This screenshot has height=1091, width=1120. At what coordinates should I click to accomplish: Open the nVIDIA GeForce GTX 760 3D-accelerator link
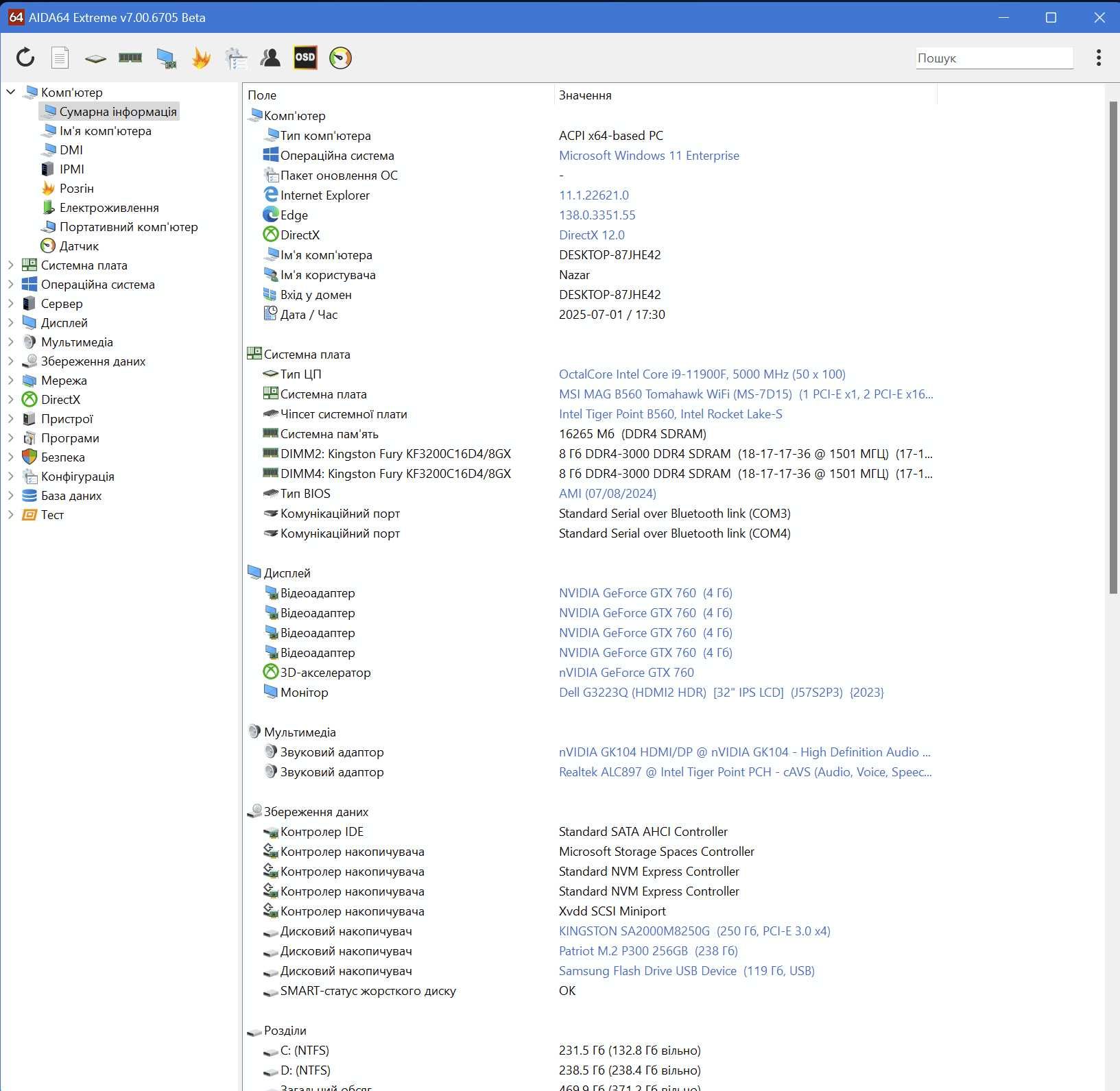(626, 673)
